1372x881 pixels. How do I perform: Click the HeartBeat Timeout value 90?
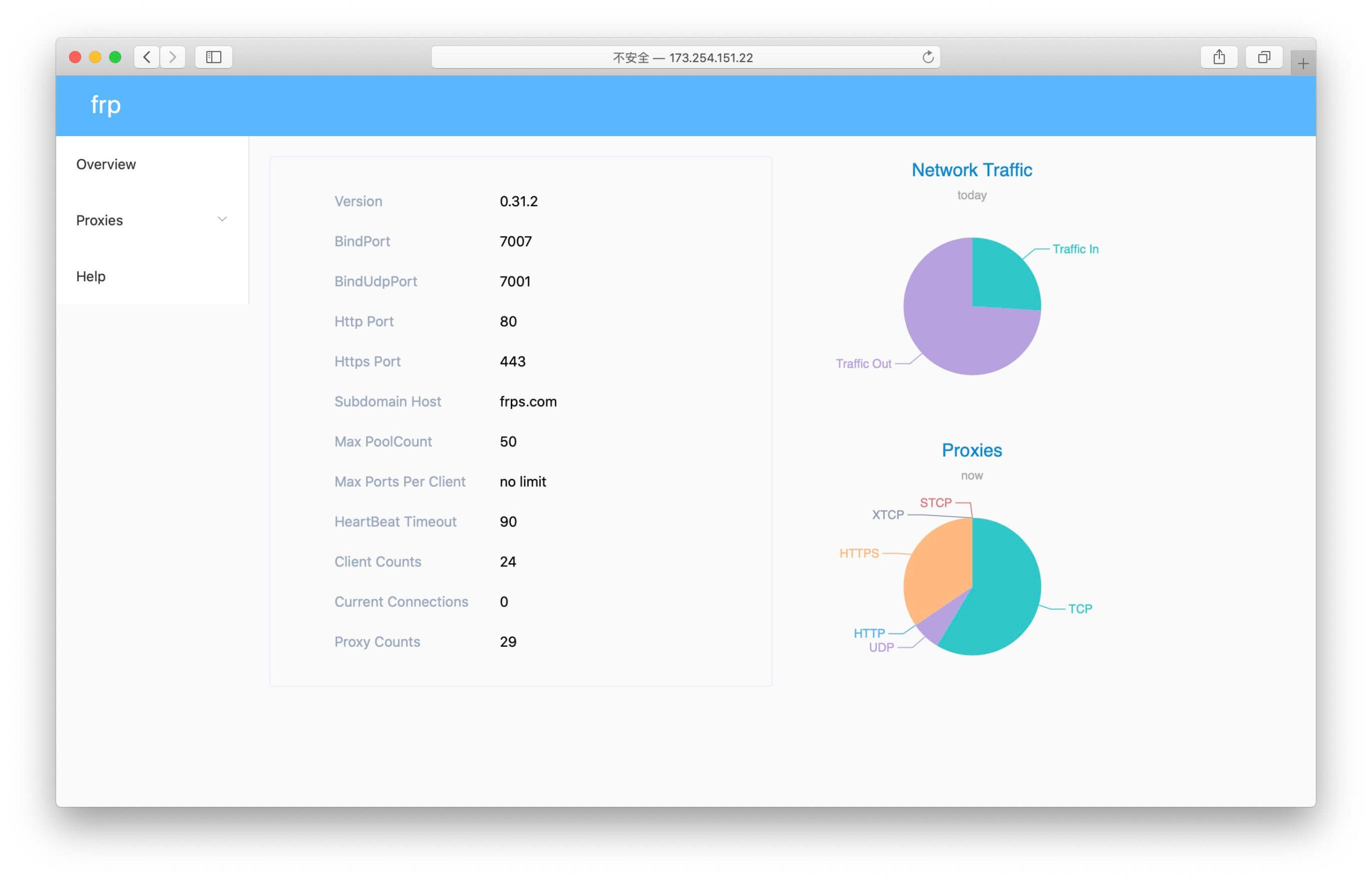point(508,522)
